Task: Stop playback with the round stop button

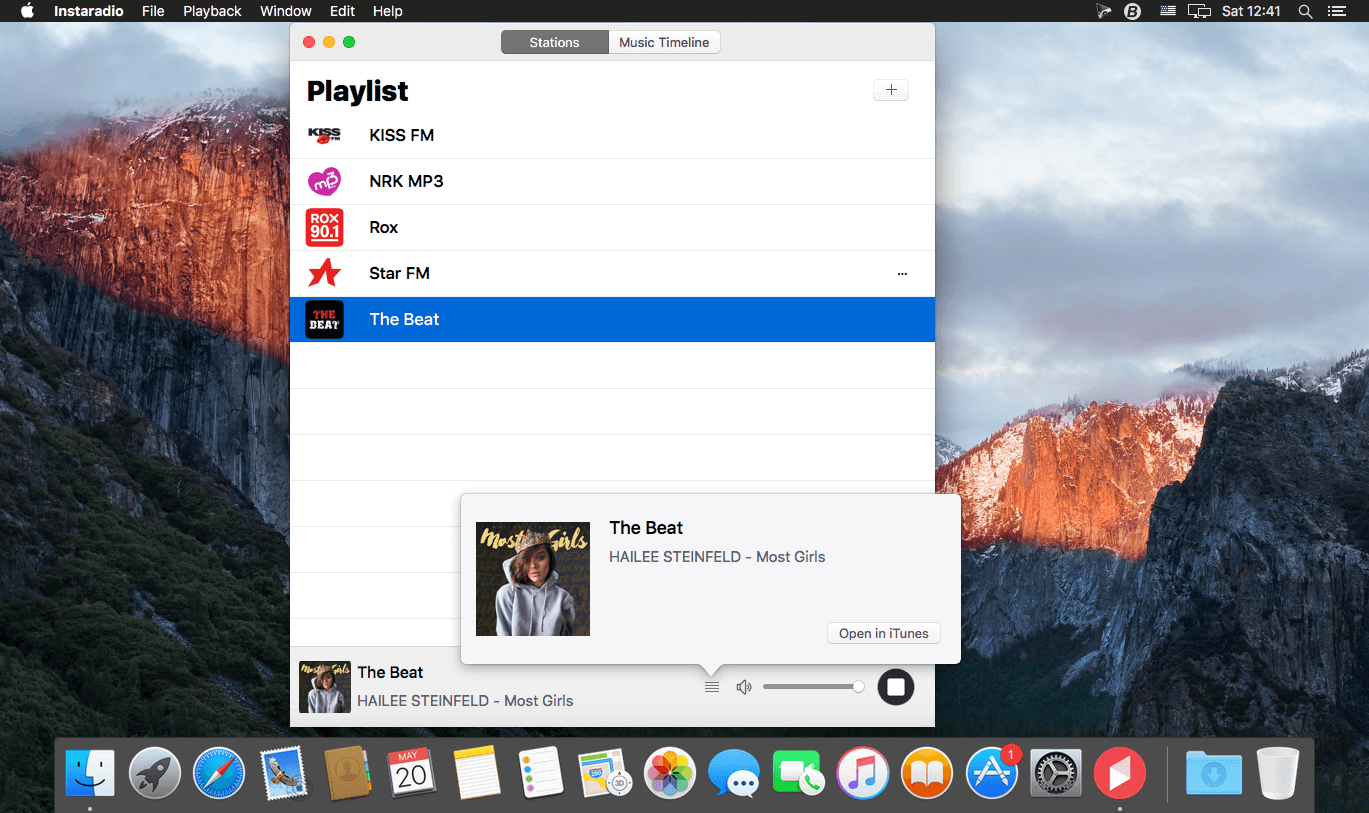Action: coord(896,687)
